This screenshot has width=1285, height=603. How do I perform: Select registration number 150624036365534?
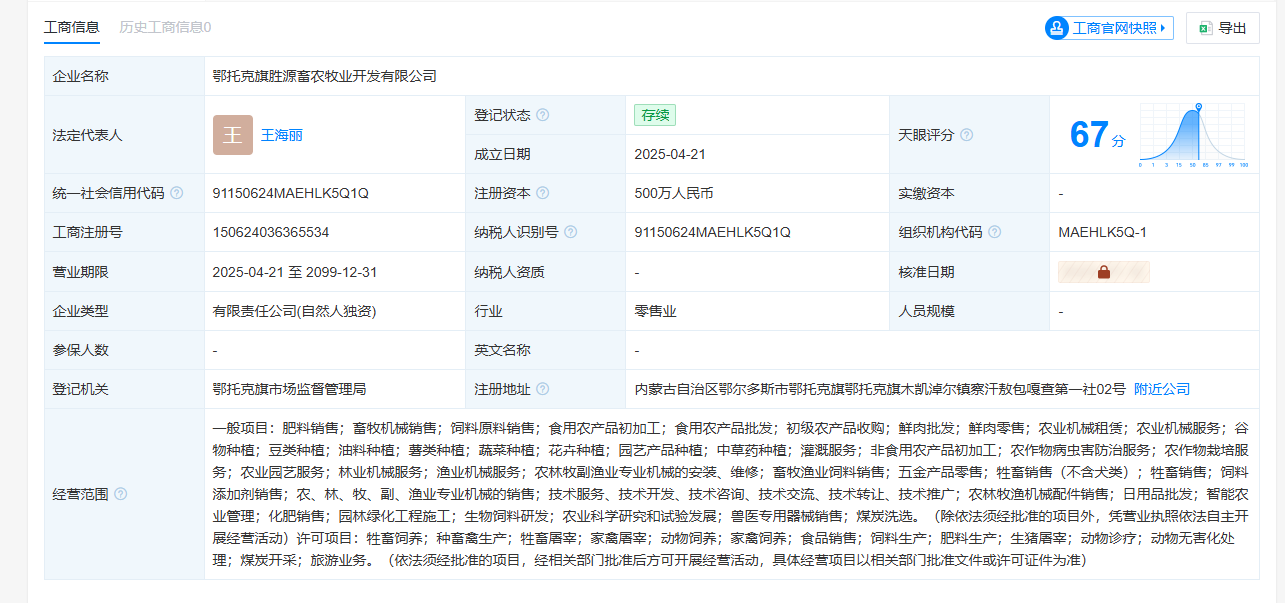(x=271, y=232)
